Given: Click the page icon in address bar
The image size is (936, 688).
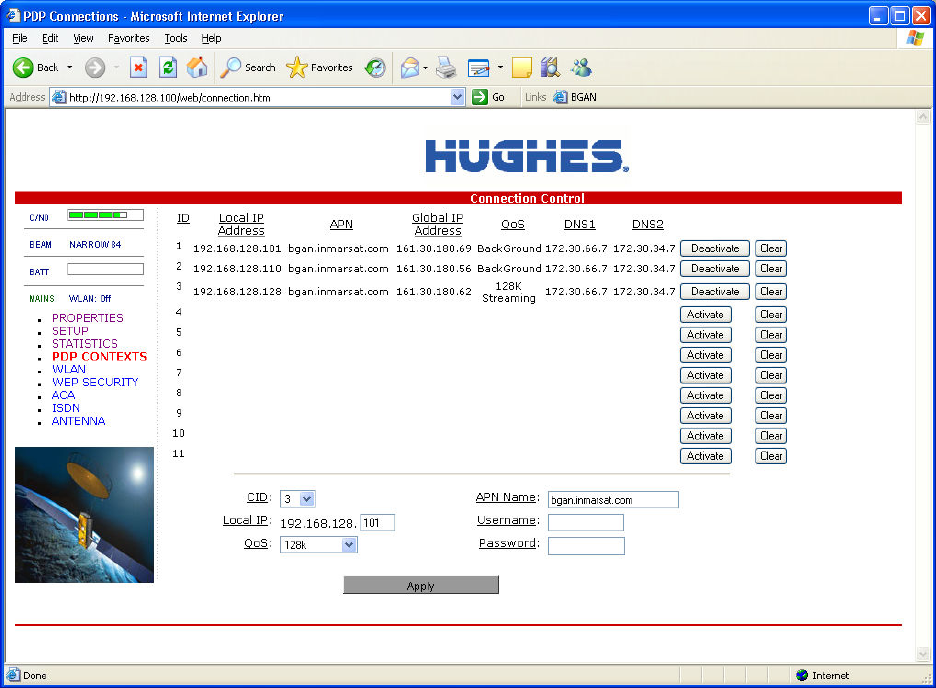Looking at the screenshot, I should 58,97.
